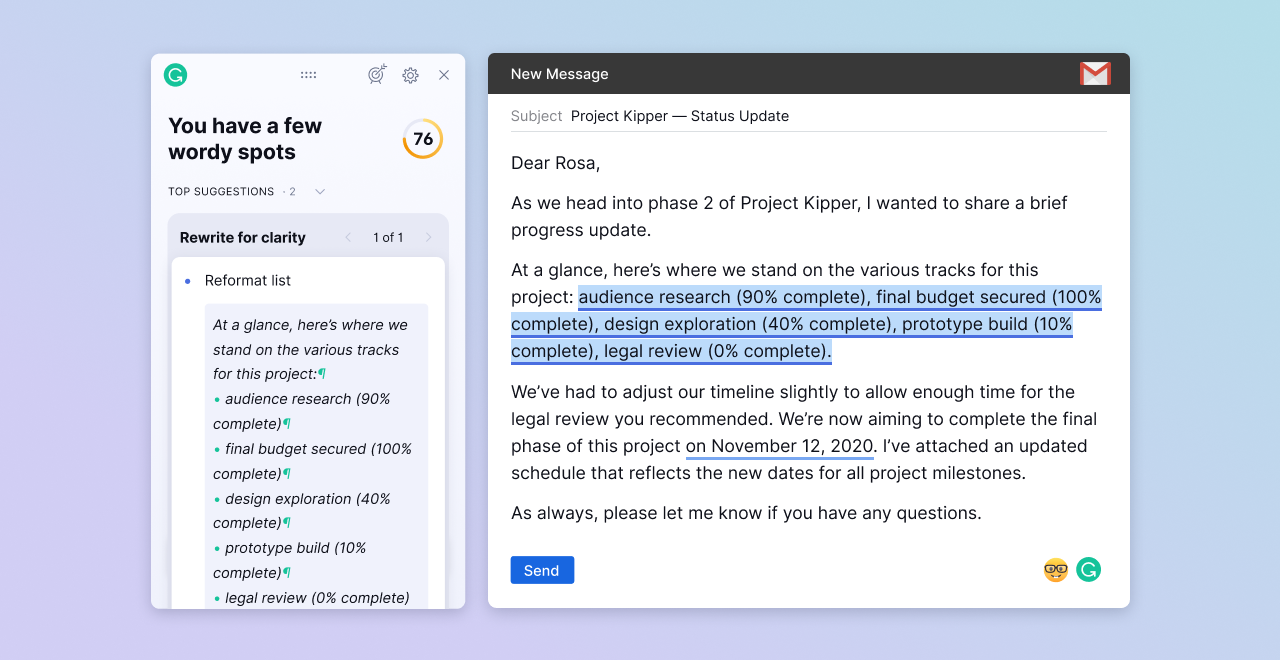Accept the reformatted list preview text
Viewport: 1280px width, 660px height.
pos(317,456)
